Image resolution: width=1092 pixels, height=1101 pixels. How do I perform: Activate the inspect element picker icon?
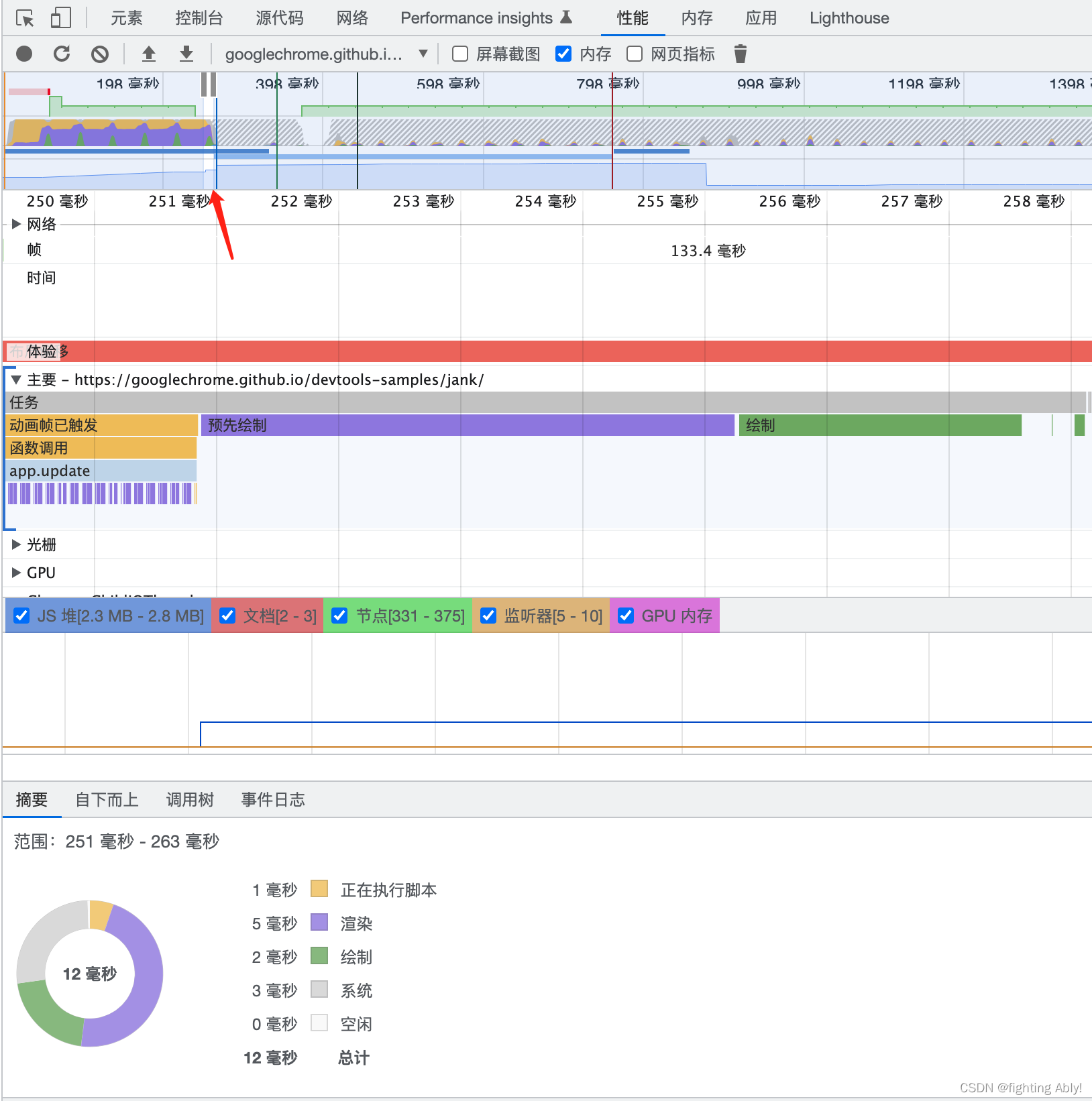(25, 18)
